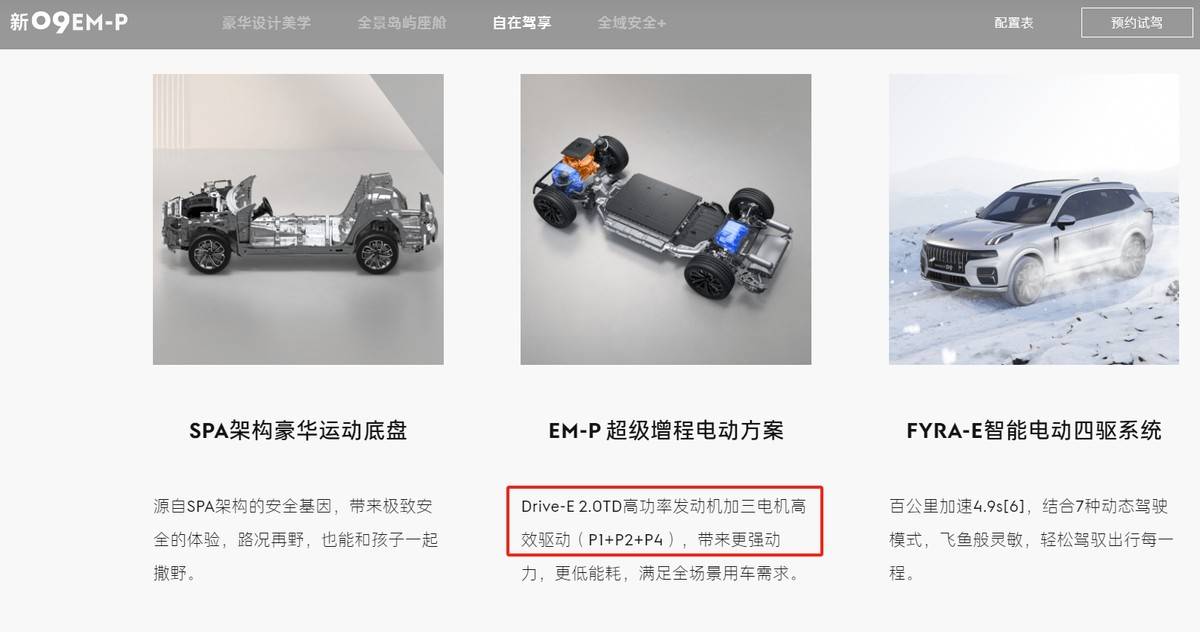The height and width of the screenshot is (632, 1200).
Task: Go to the 全域安全+ tab
Action: (632, 22)
